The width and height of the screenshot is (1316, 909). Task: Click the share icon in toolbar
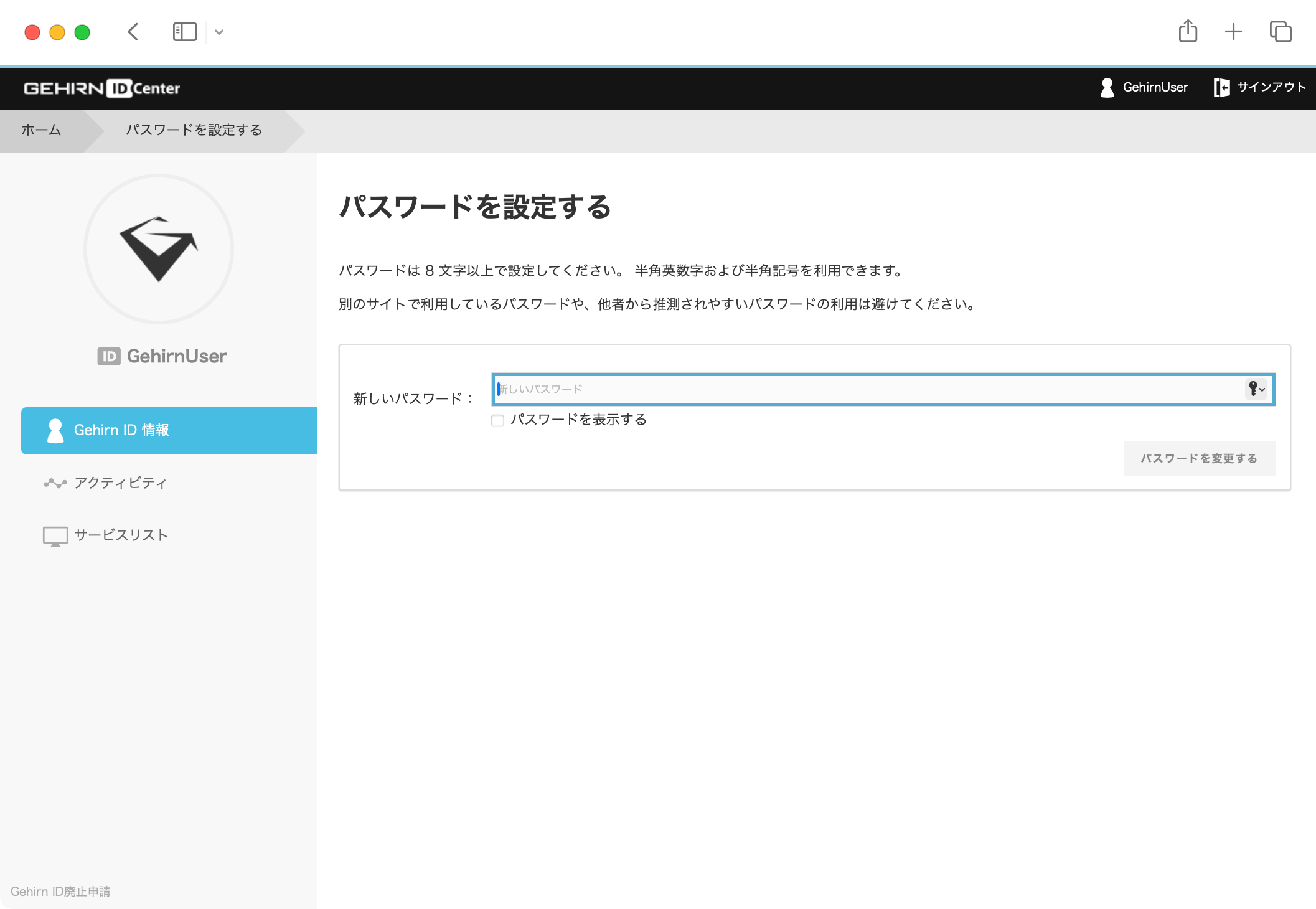pos(1188,31)
